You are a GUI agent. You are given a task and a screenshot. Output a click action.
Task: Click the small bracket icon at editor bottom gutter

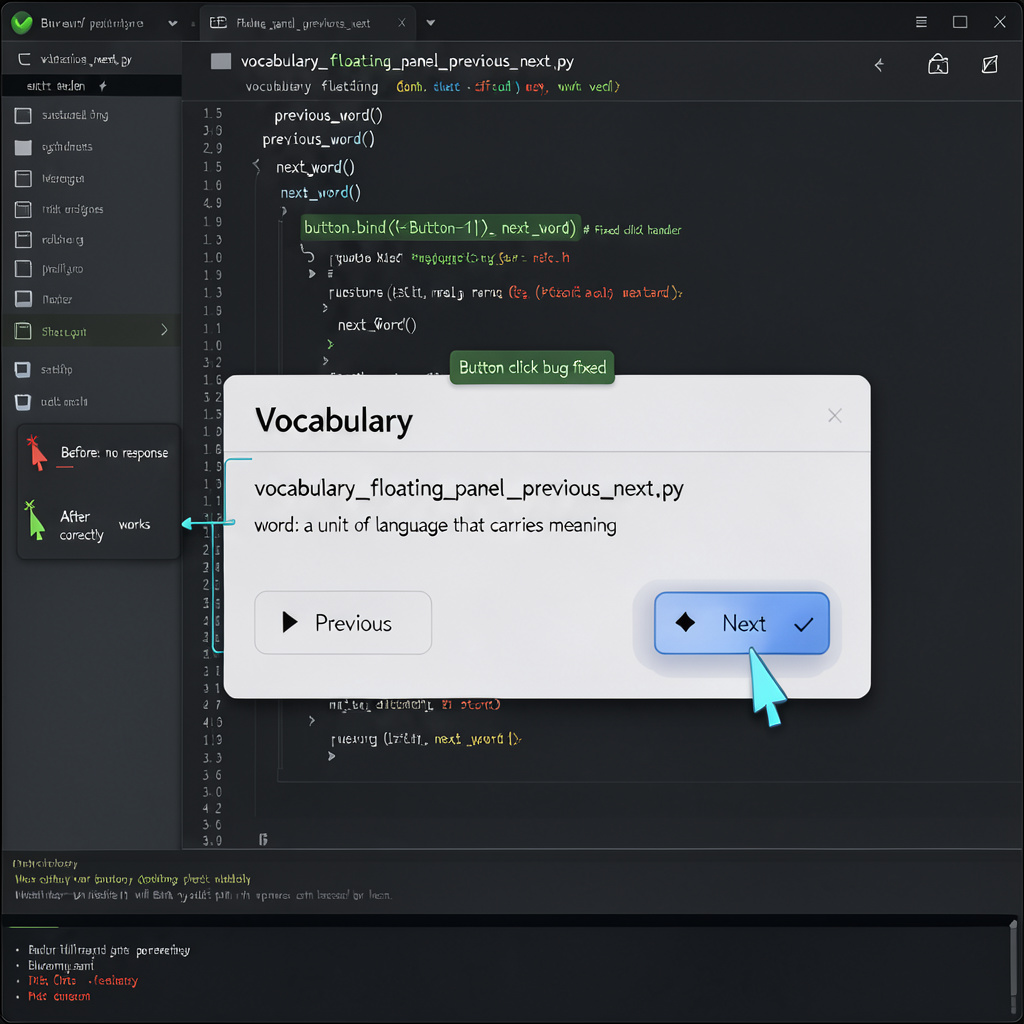coord(263,839)
